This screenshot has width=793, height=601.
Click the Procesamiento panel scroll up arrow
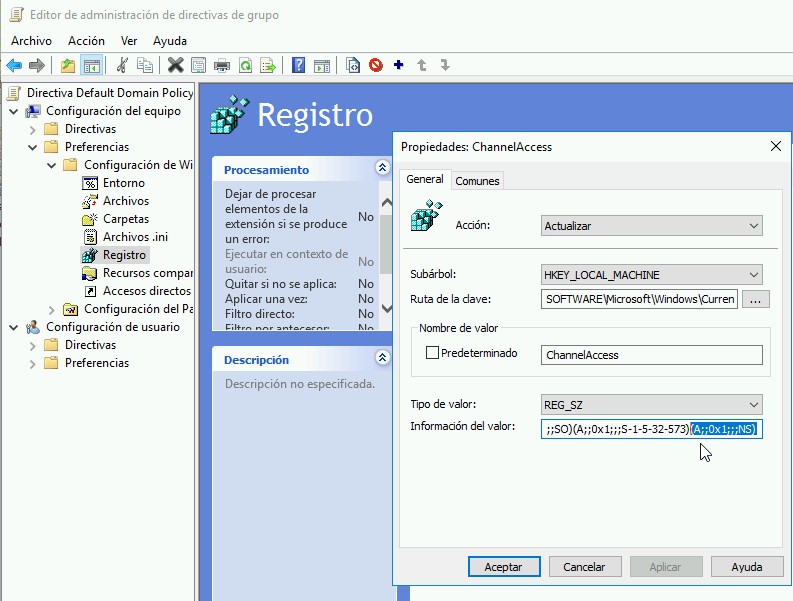[386, 203]
